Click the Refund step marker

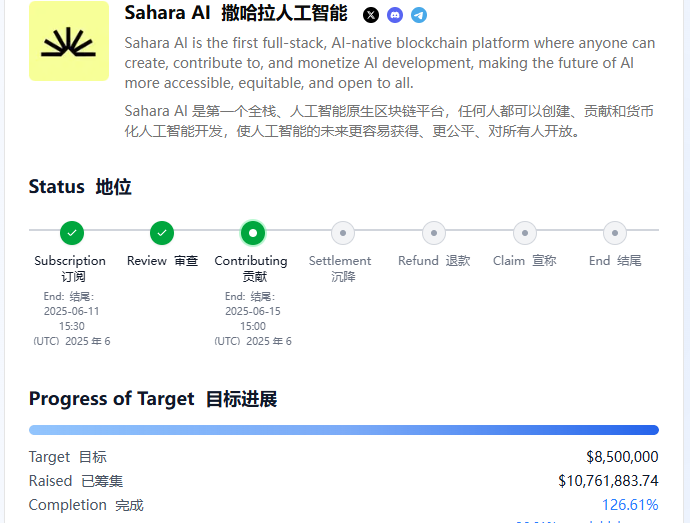point(434,232)
